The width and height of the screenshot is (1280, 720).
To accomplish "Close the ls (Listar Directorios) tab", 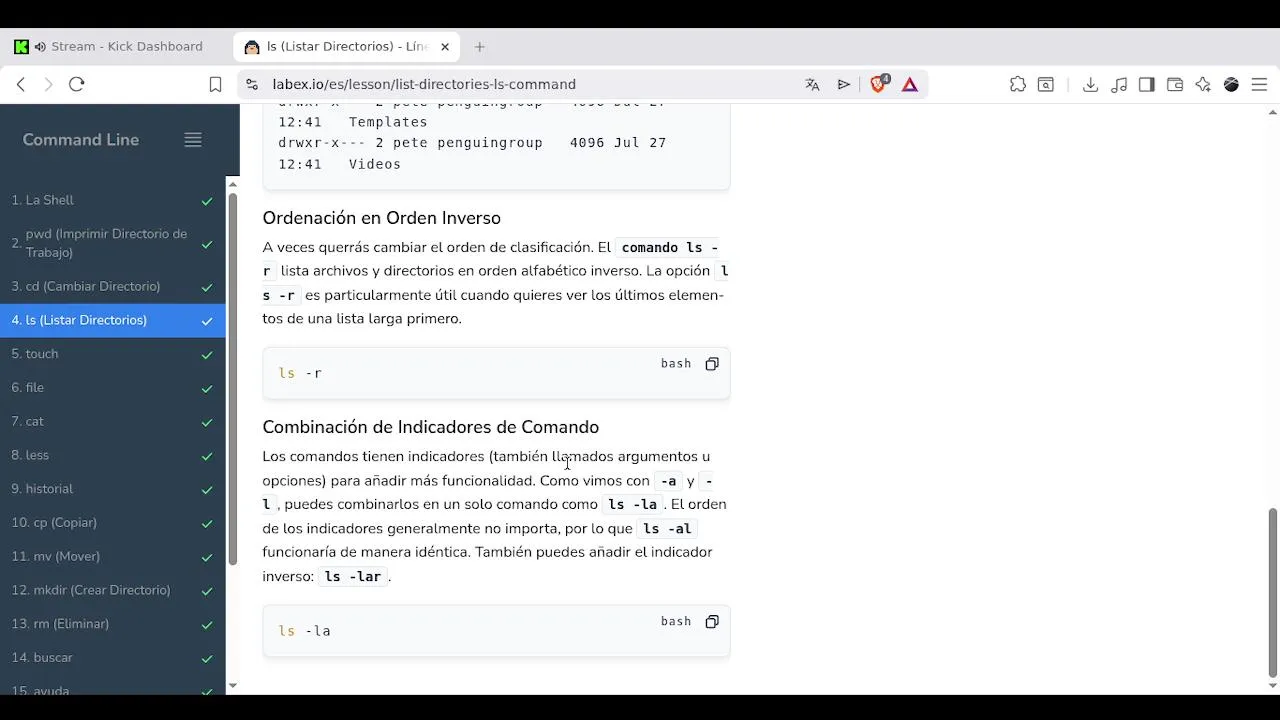I will pos(445,47).
